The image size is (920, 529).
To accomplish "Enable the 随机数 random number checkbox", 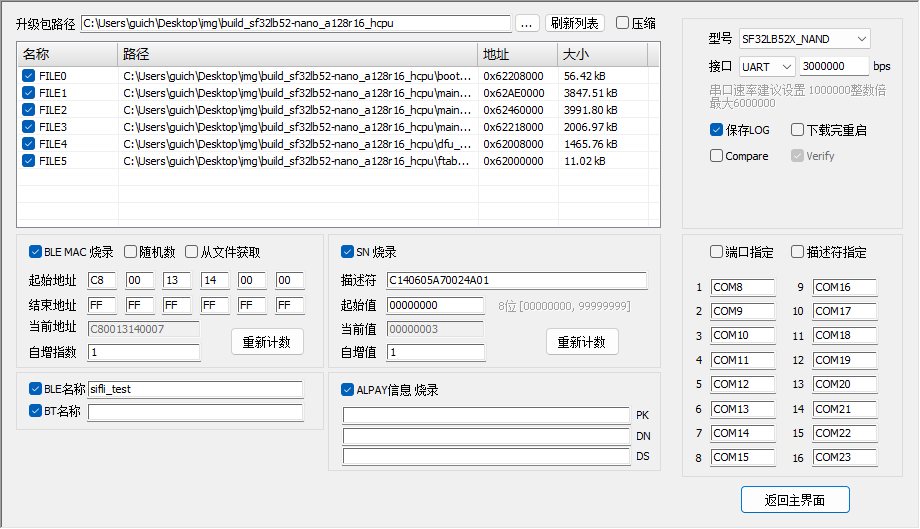I will coord(131,252).
